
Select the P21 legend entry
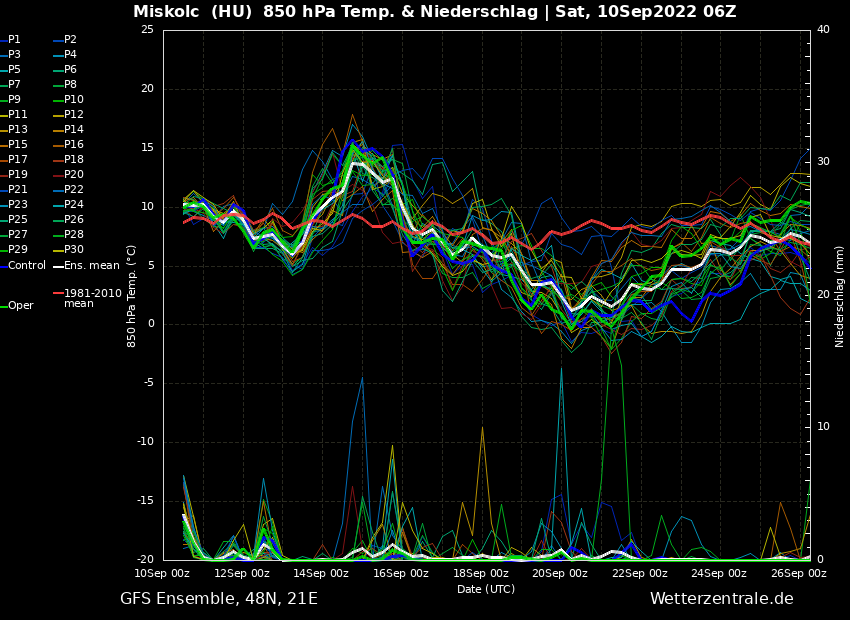(17, 190)
